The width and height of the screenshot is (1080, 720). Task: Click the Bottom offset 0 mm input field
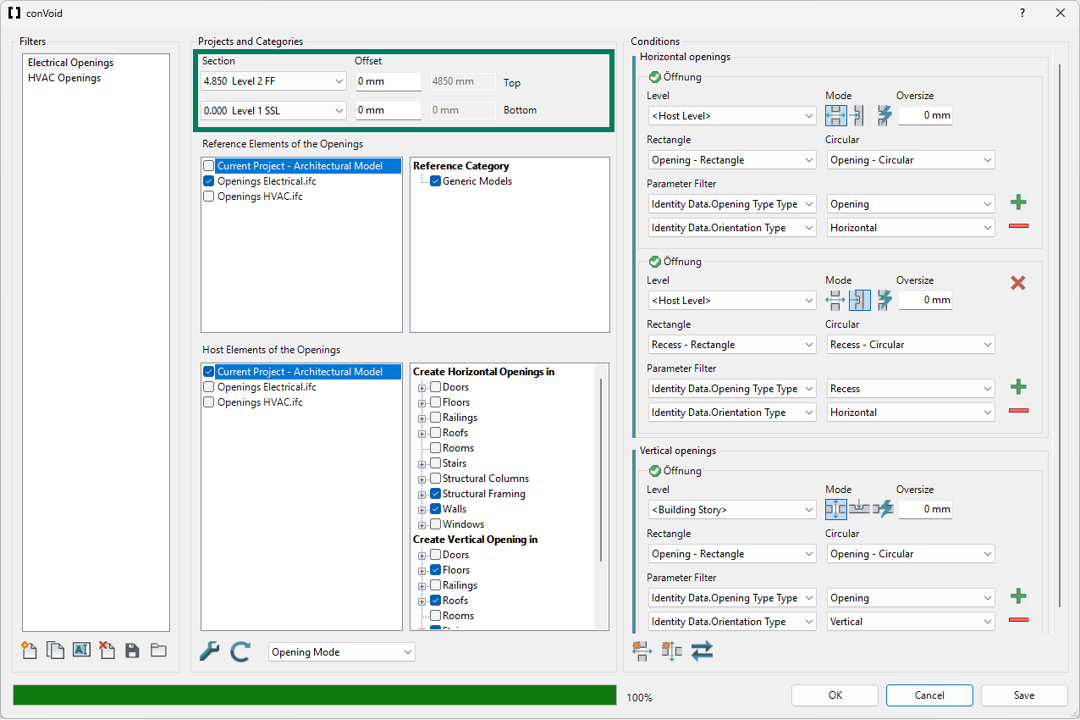click(388, 110)
